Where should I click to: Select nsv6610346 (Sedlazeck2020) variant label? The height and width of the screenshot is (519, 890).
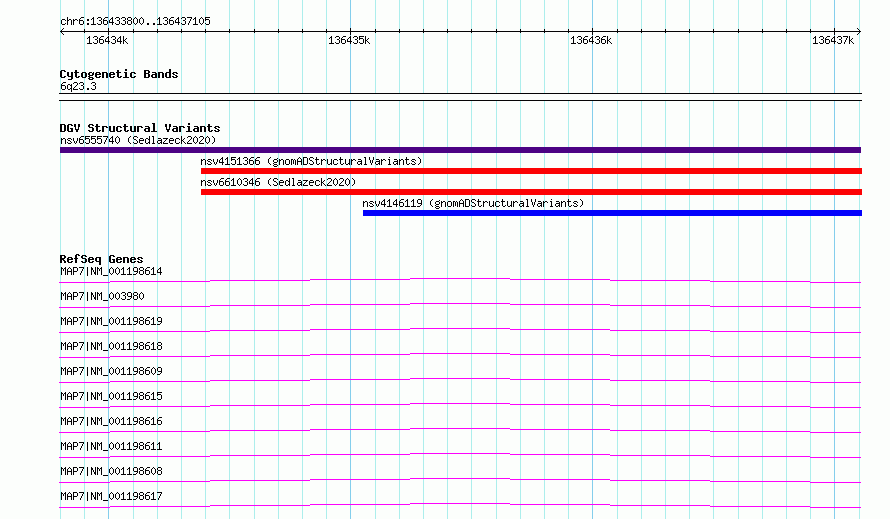pos(278,182)
